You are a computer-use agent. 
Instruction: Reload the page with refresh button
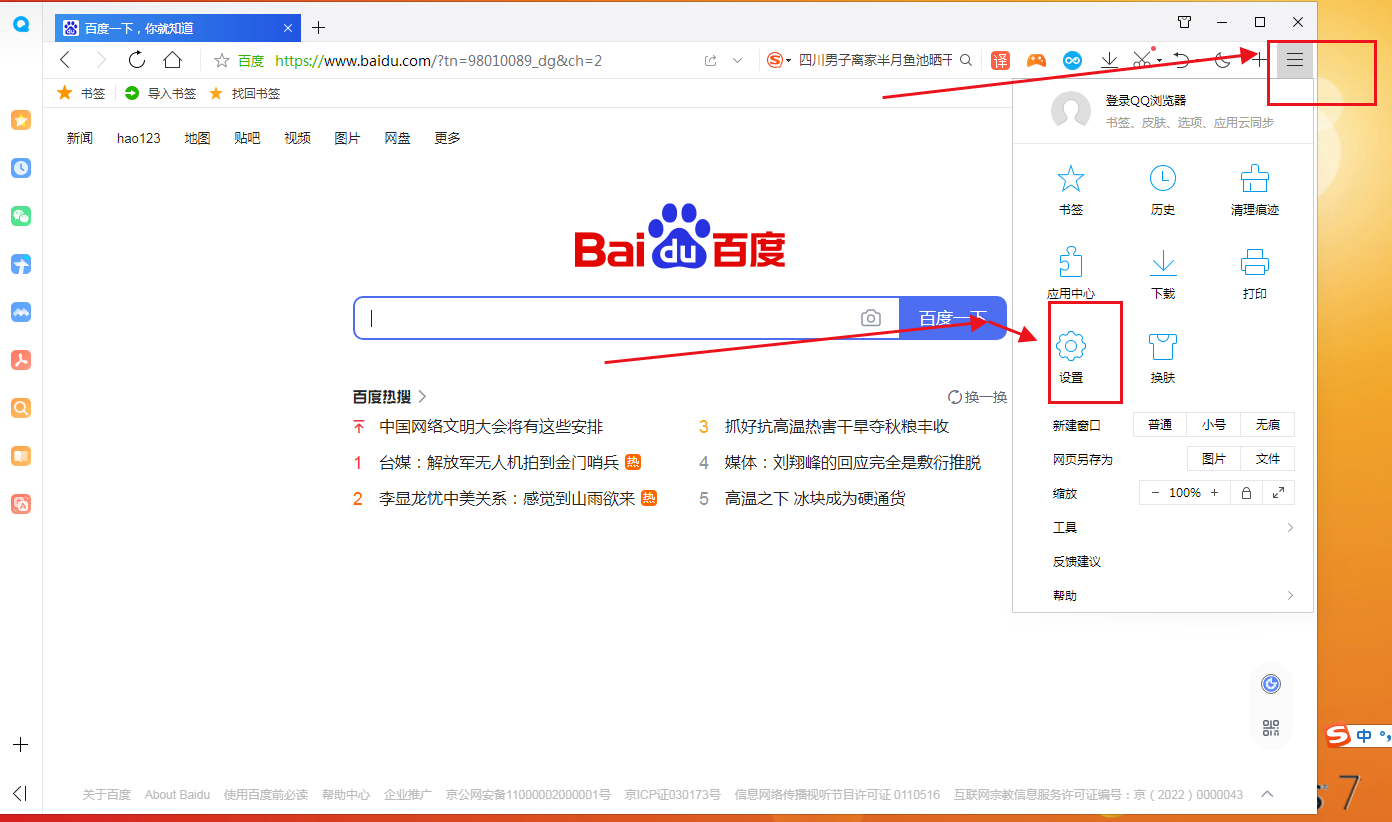pos(137,60)
